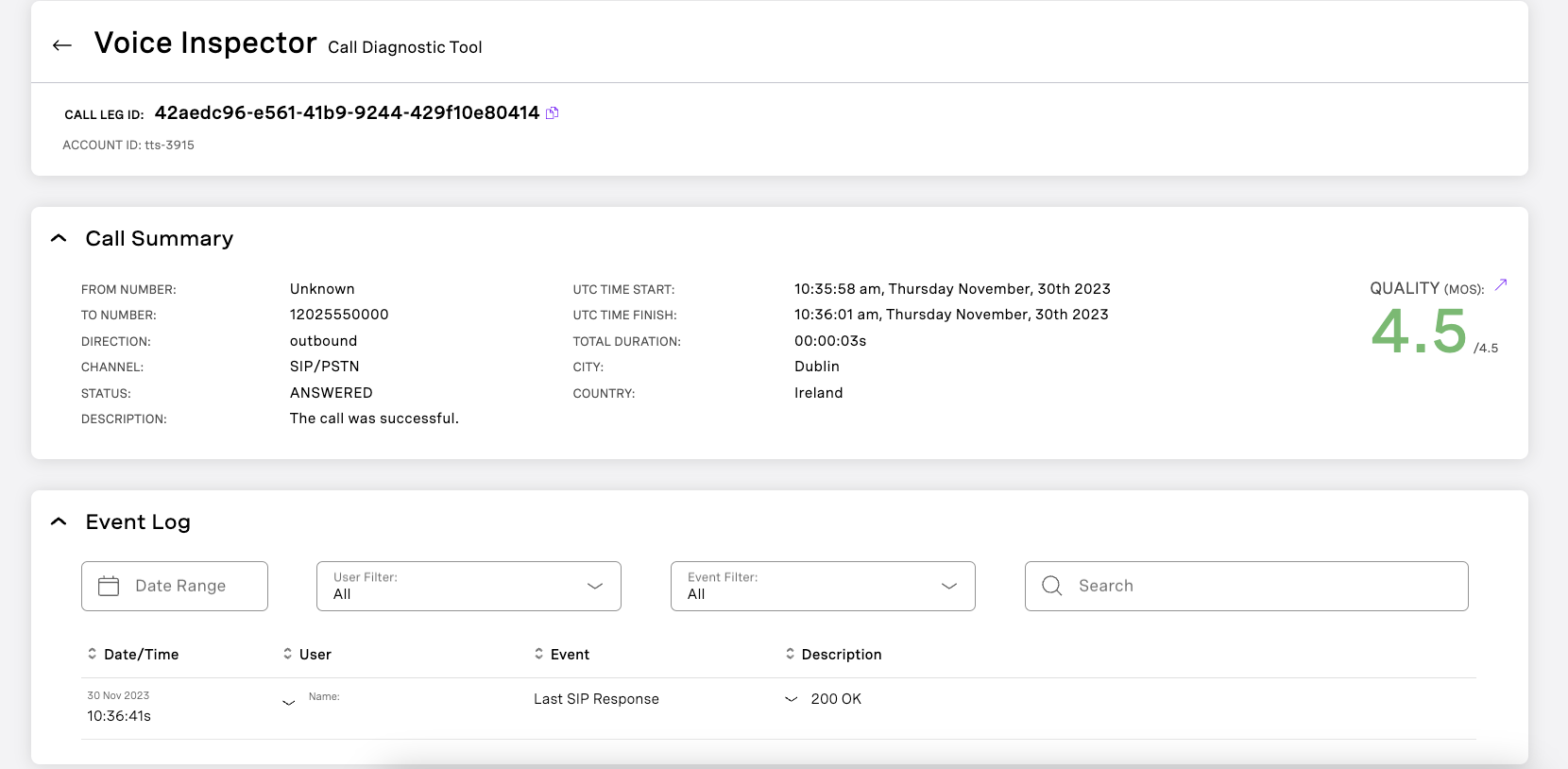1568x769 pixels.
Task: Click the magnifier icon in the Search box
Action: 1051,586
